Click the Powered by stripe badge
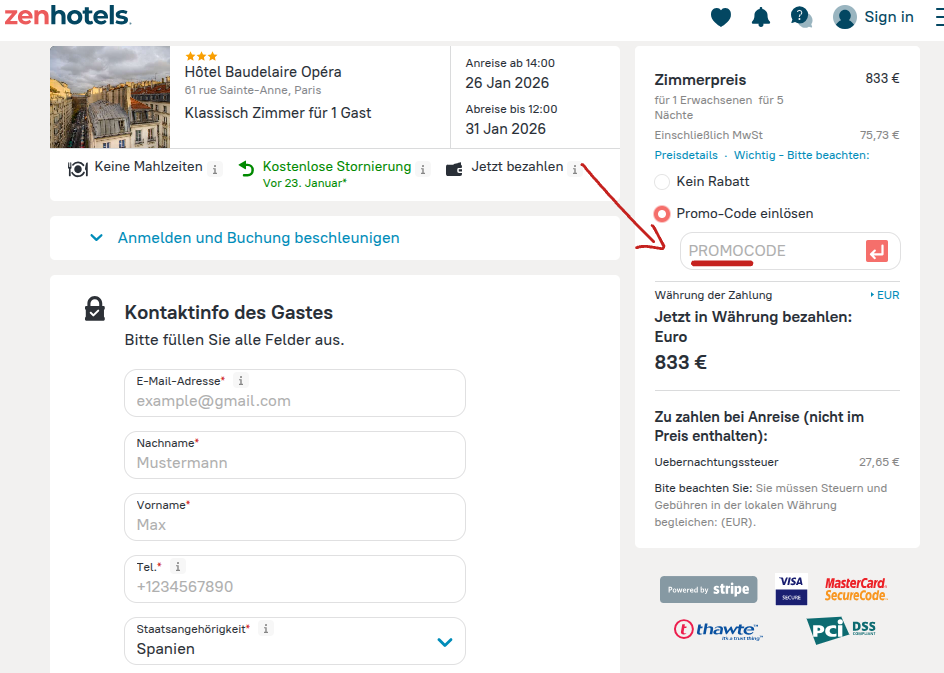This screenshot has height=673, width=944. point(709,589)
